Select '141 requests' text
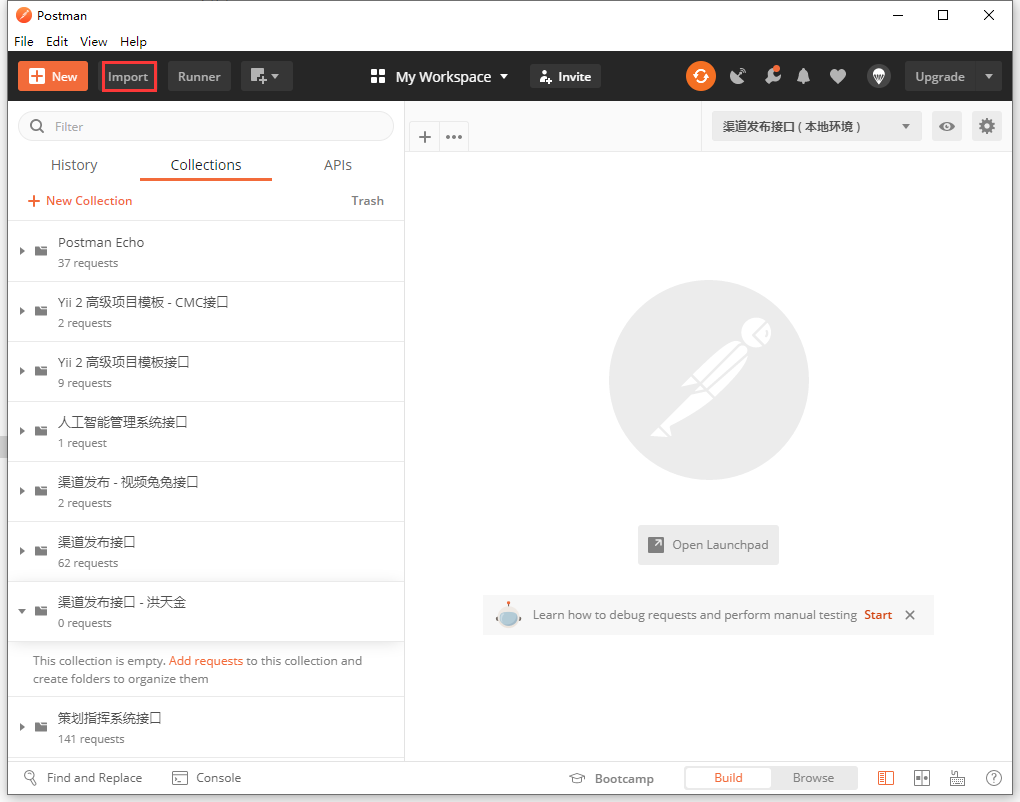This screenshot has width=1020, height=802. (x=91, y=740)
